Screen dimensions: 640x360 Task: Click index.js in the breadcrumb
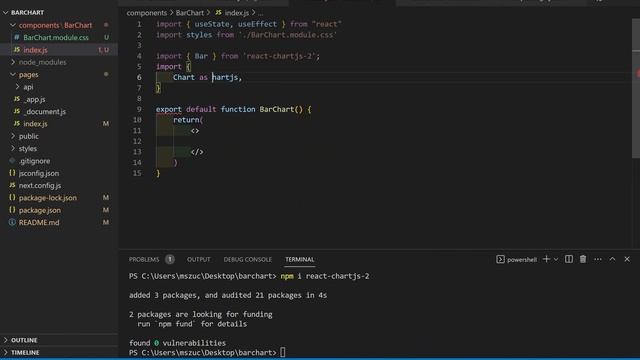[237, 13]
